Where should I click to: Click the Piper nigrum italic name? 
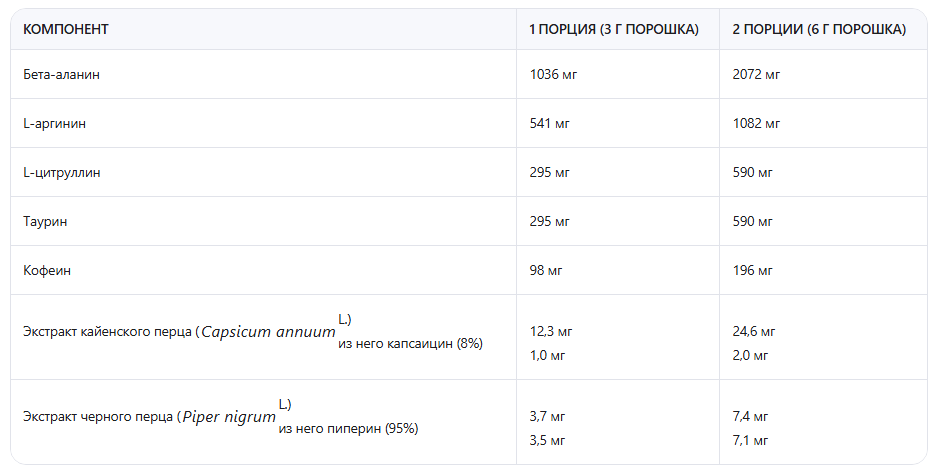pos(228,417)
